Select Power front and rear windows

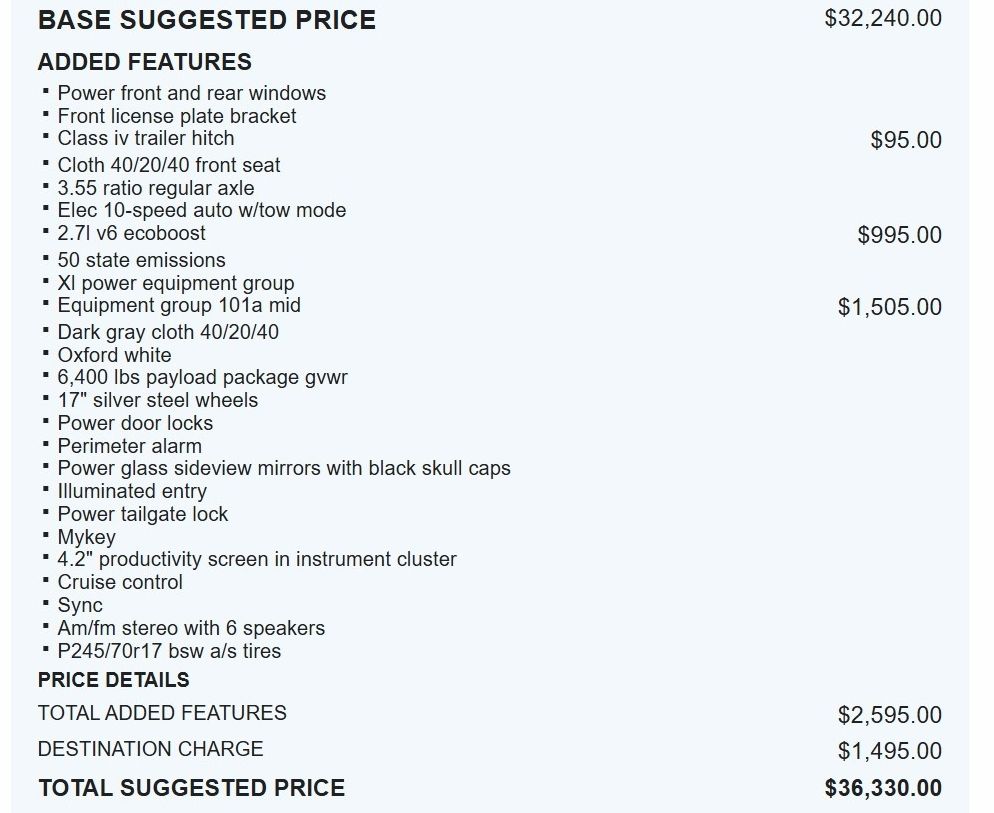pyautogui.click(x=192, y=93)
